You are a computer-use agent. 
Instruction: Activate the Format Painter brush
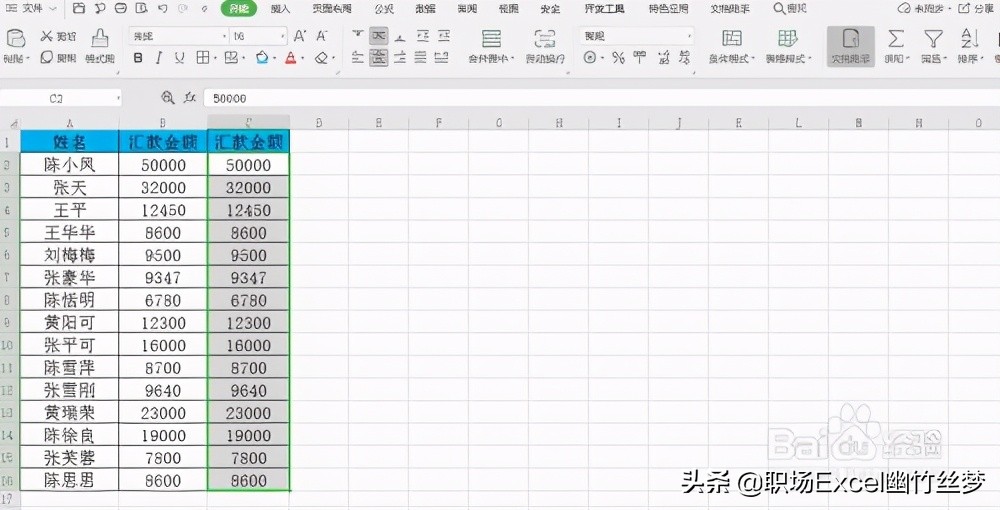pyautogui.click(x=99, y=38)
